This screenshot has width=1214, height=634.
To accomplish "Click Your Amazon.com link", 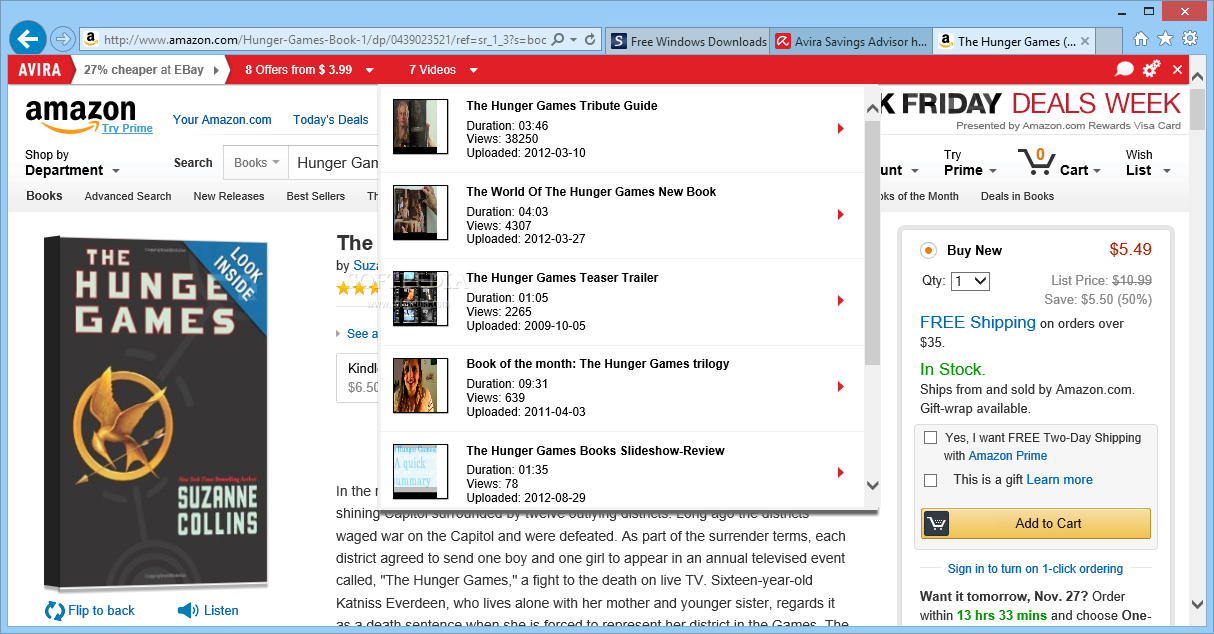I will click(222, 120).
